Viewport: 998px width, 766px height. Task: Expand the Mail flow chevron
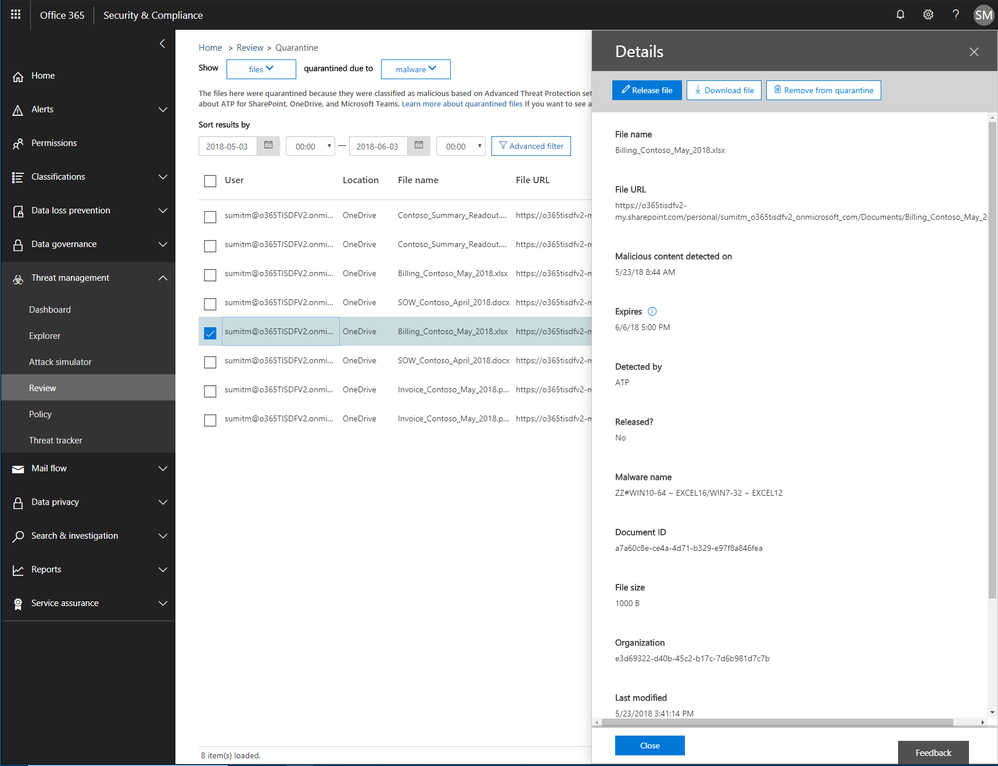coord(163,469)
